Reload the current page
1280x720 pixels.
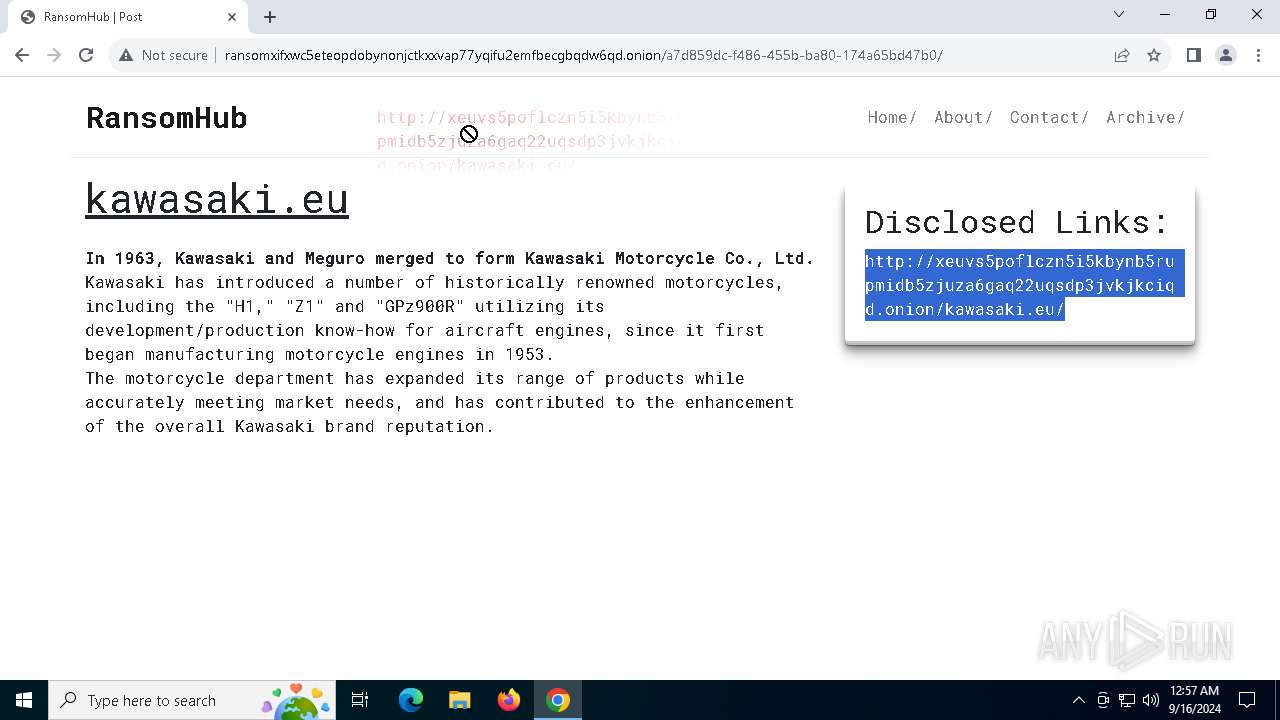pyautogui.click(x=86, y=55)
